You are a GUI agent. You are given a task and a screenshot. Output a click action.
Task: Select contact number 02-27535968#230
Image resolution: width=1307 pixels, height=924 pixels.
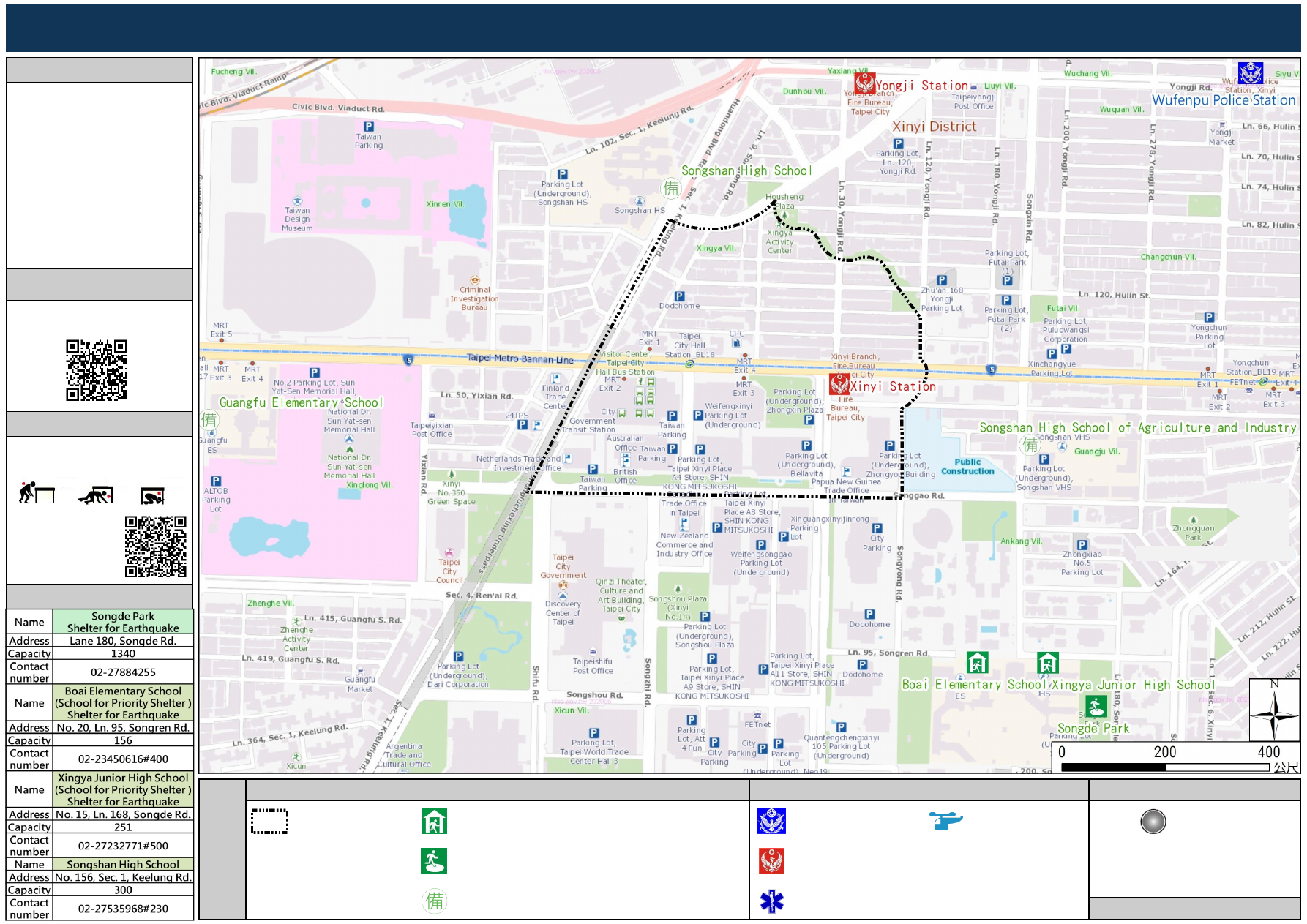tap(123, 908)
